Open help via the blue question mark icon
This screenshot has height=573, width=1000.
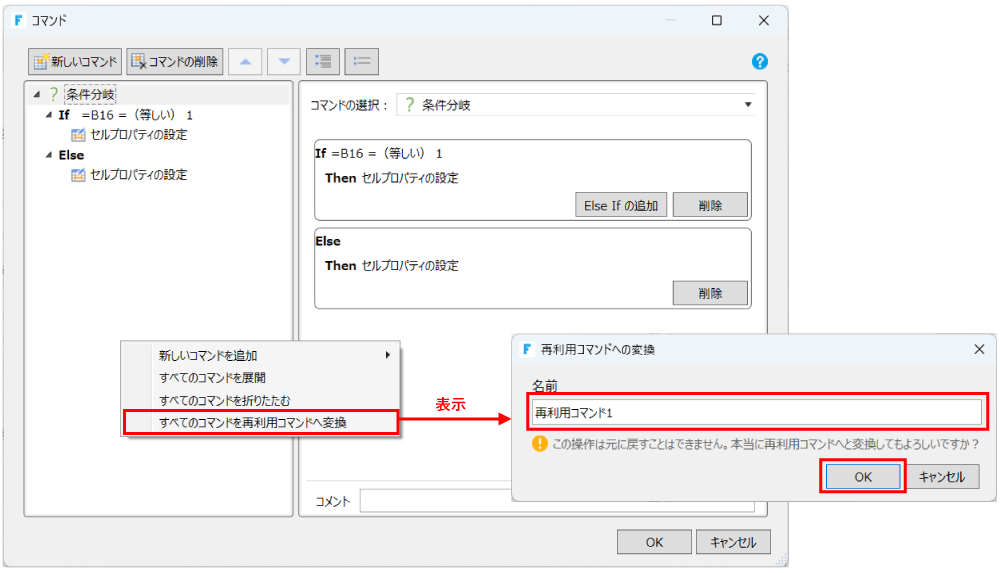click(x=759, y=62)
